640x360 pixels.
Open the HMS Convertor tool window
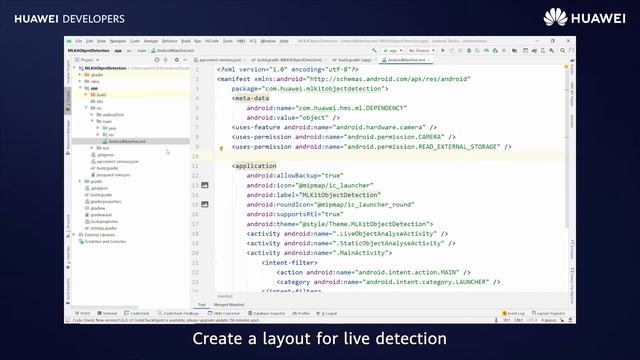point(224,313)
